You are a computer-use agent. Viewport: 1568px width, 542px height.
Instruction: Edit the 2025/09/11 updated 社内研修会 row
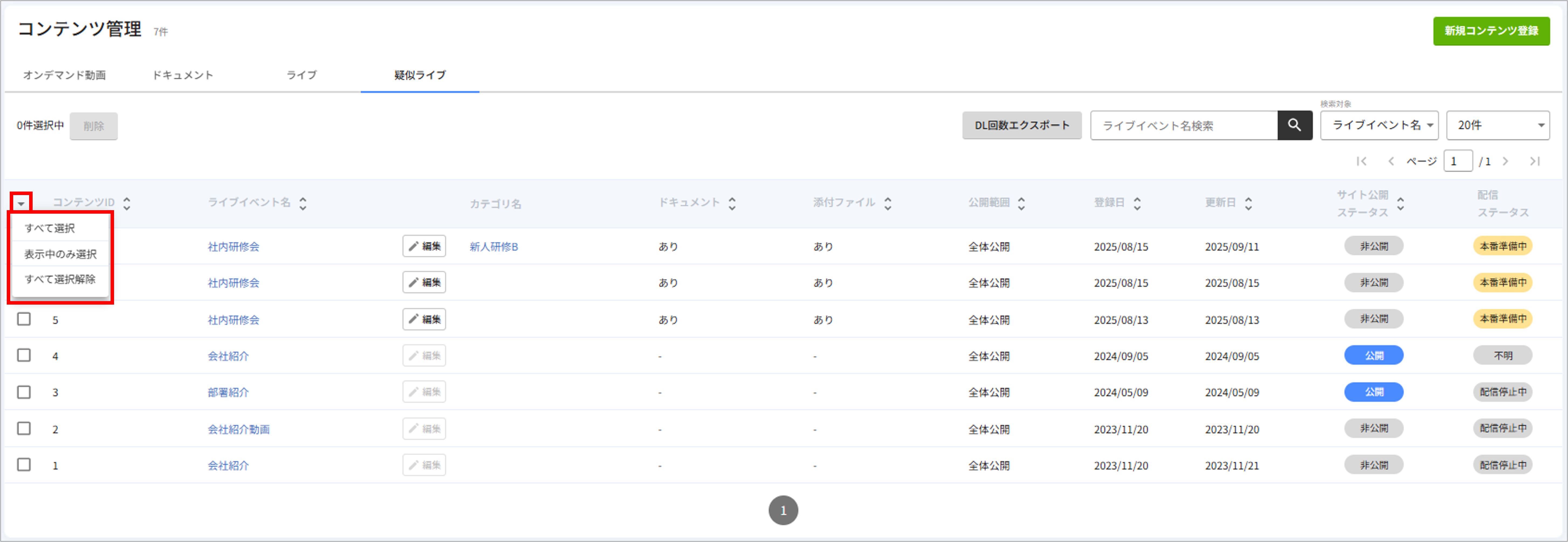pyautogui.click(x=424, y=246)
